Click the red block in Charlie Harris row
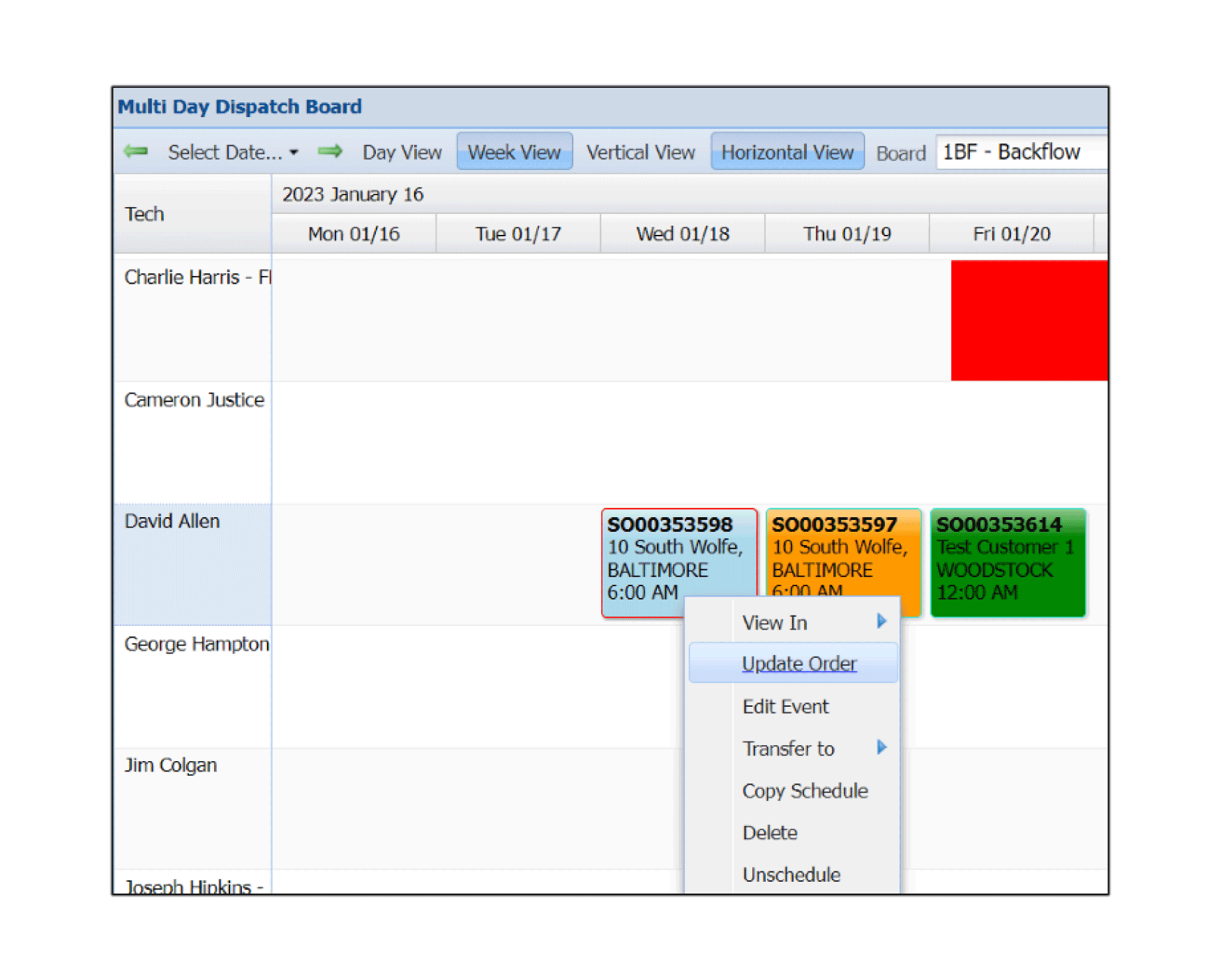 click(x=1029, y=321)
